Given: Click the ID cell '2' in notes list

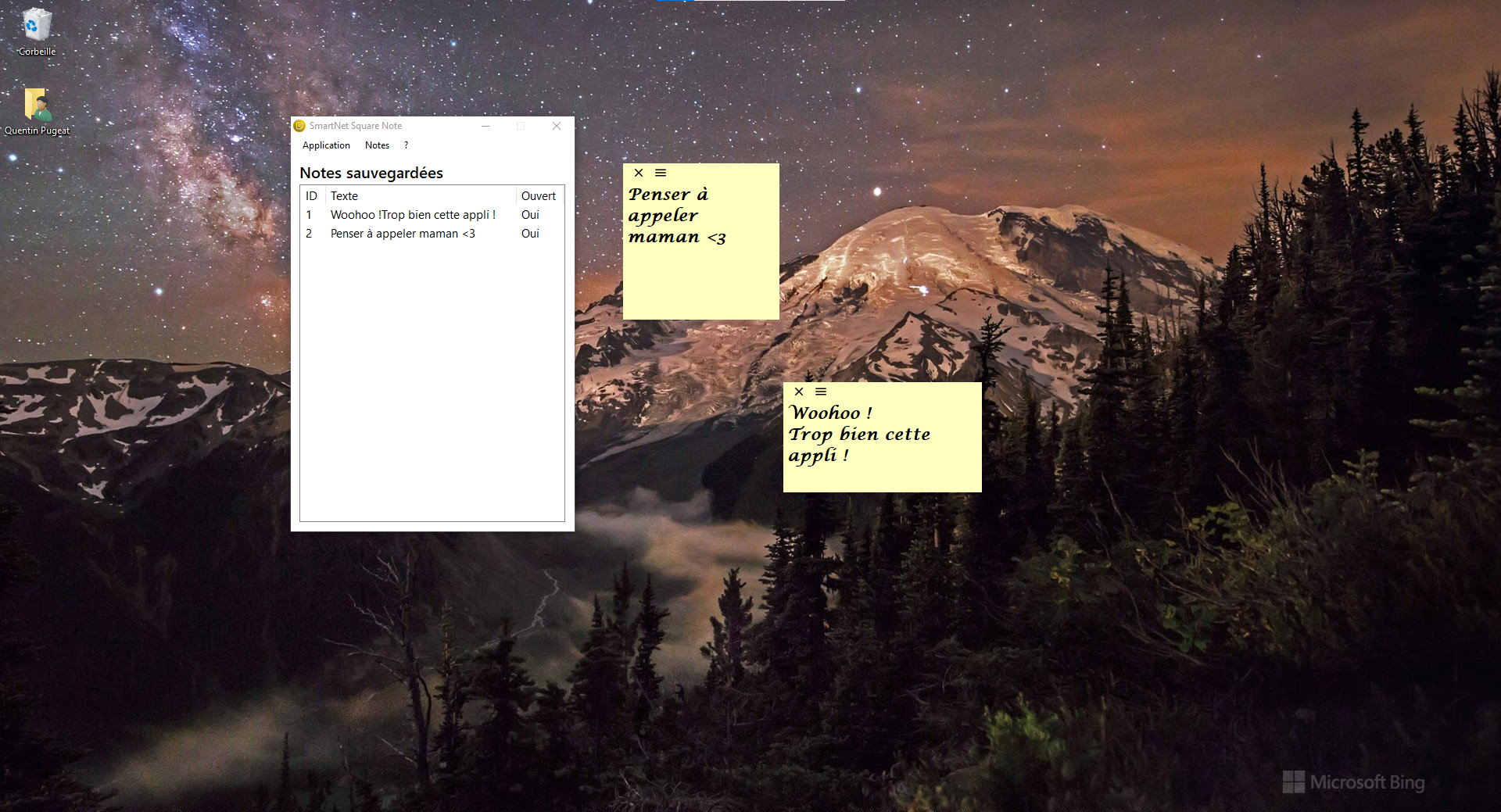Looking at the screenshot, I should point(309,234).
